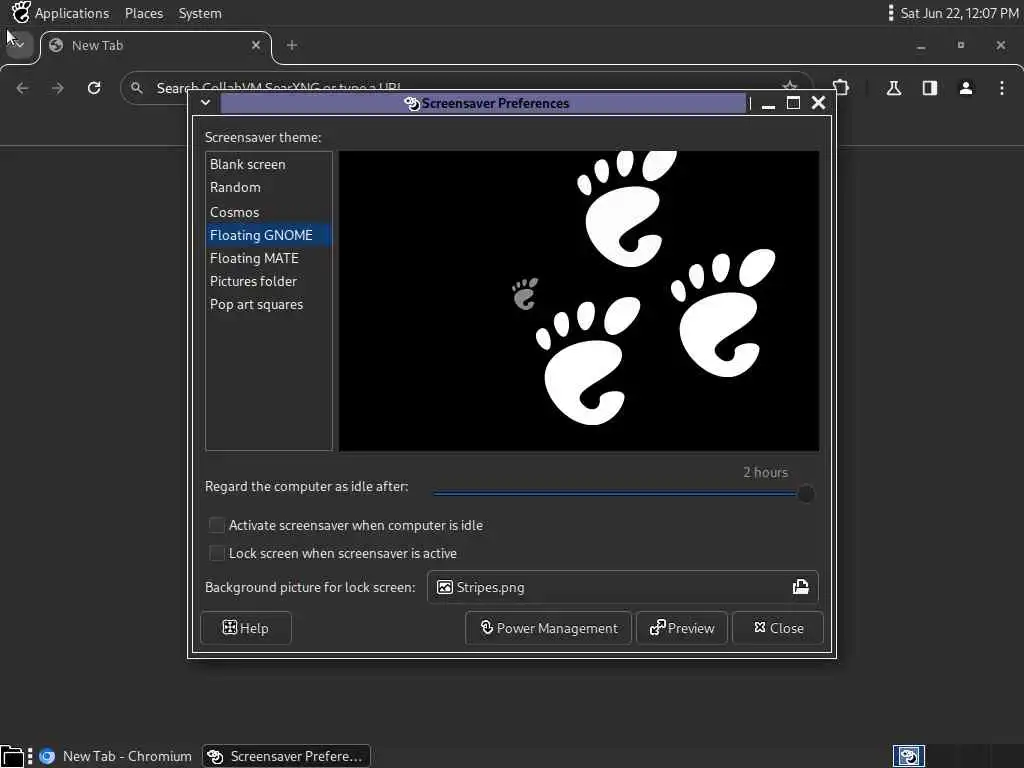Minimize the Chromium window
This screenshot has width=1024, height=768.
[x=921, y=46]
